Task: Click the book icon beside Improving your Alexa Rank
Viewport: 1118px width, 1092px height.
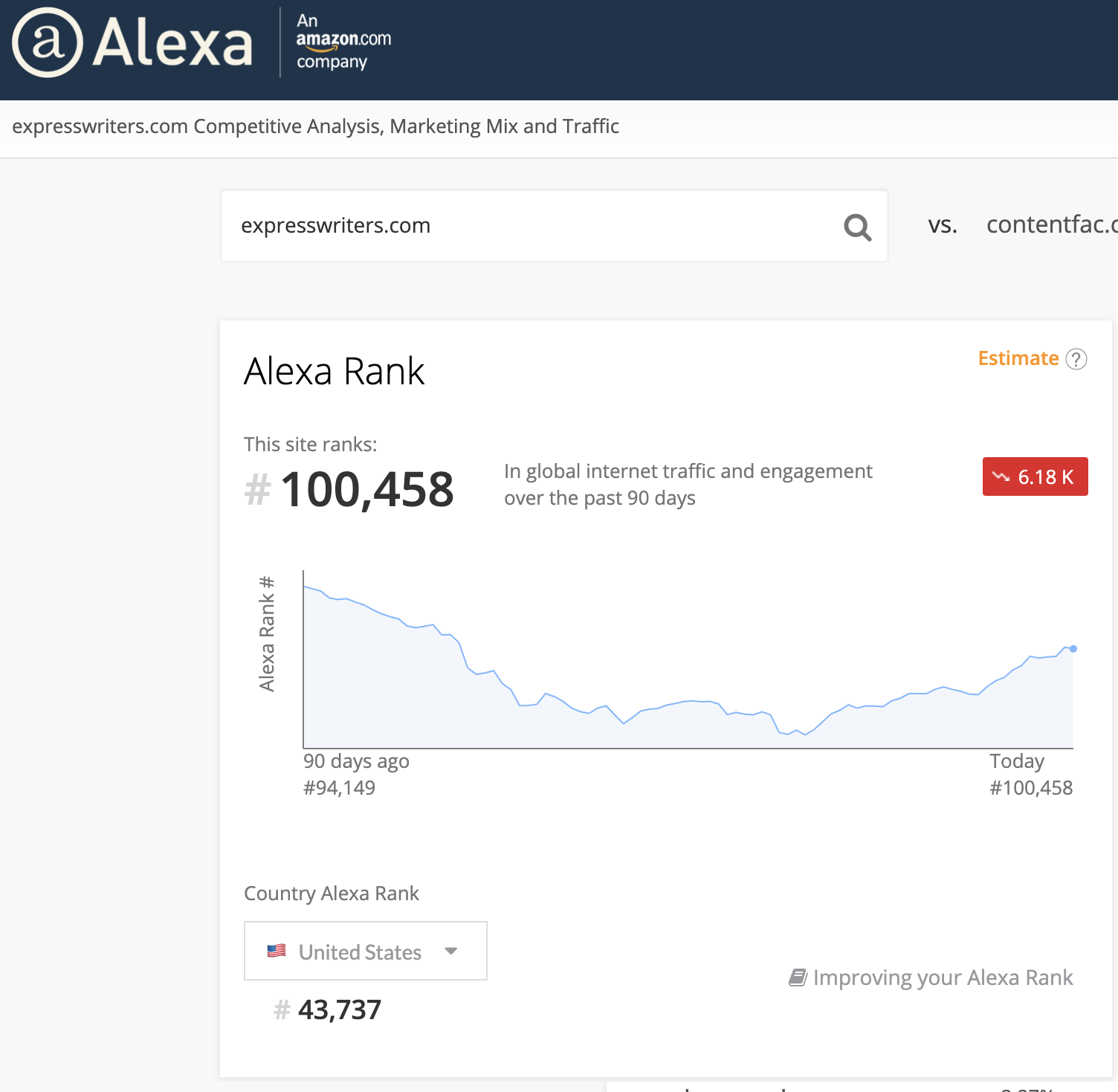Action: 798,977
